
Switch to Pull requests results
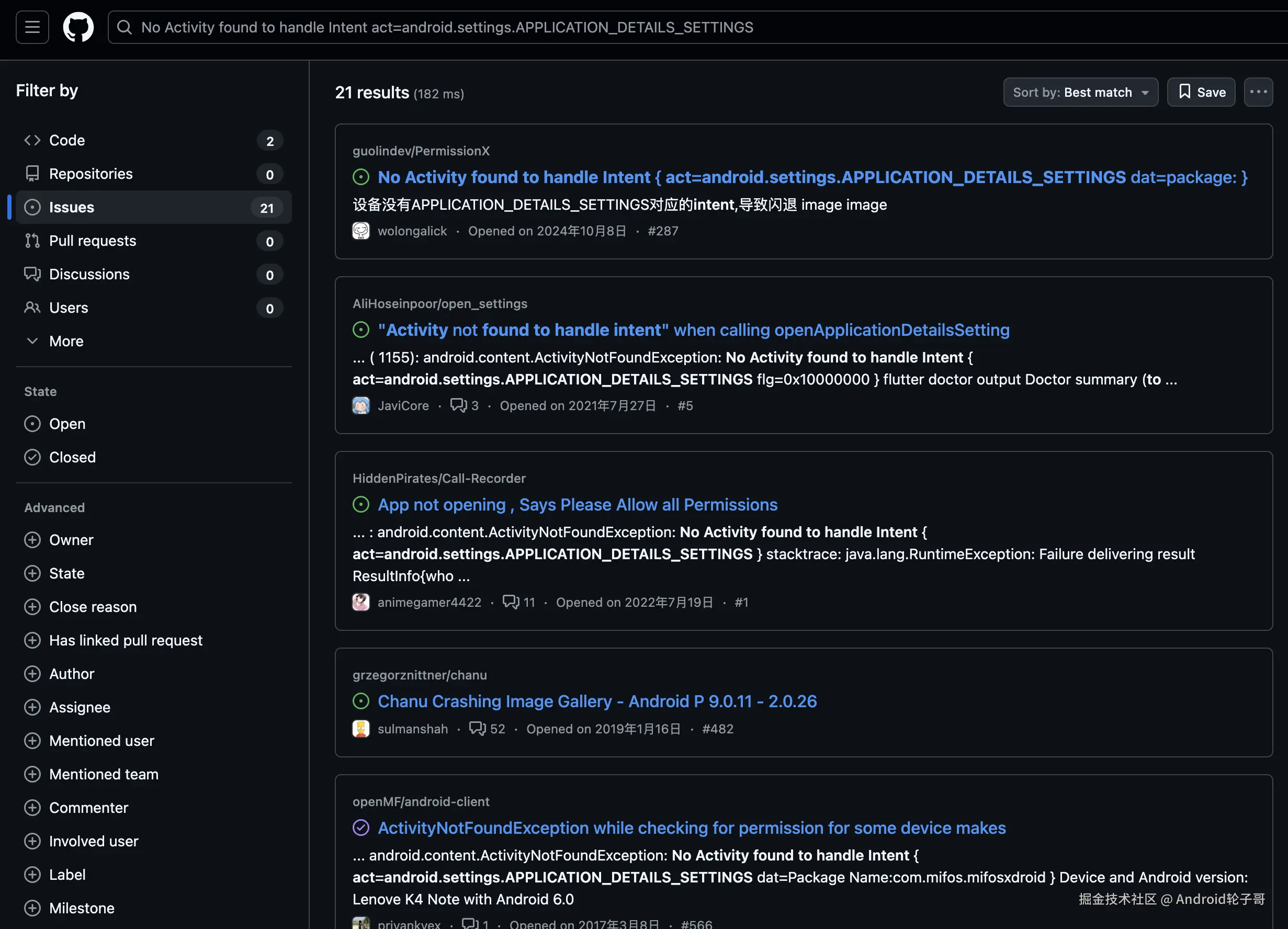[x=93, y=241]
